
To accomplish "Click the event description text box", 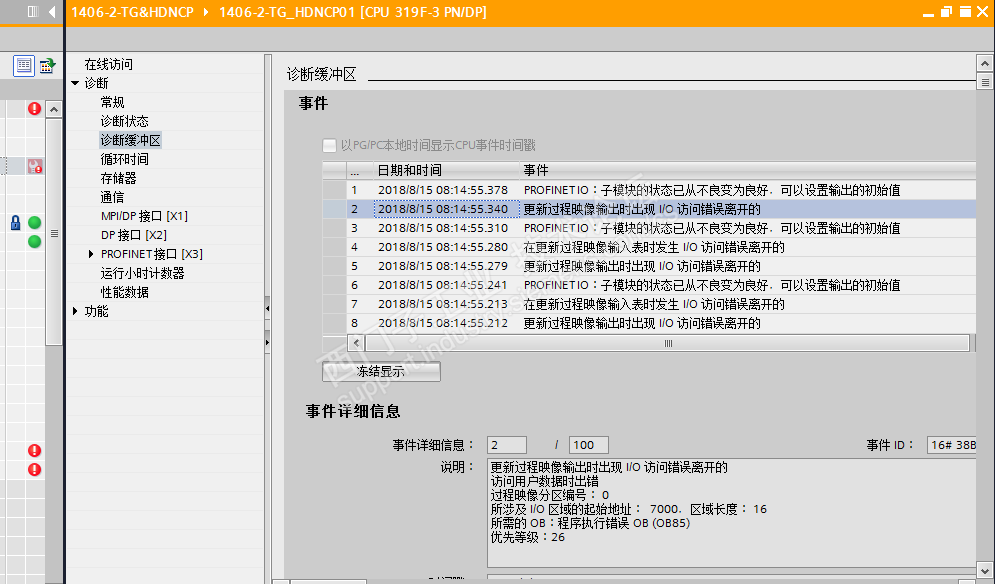I will [731, 512].
